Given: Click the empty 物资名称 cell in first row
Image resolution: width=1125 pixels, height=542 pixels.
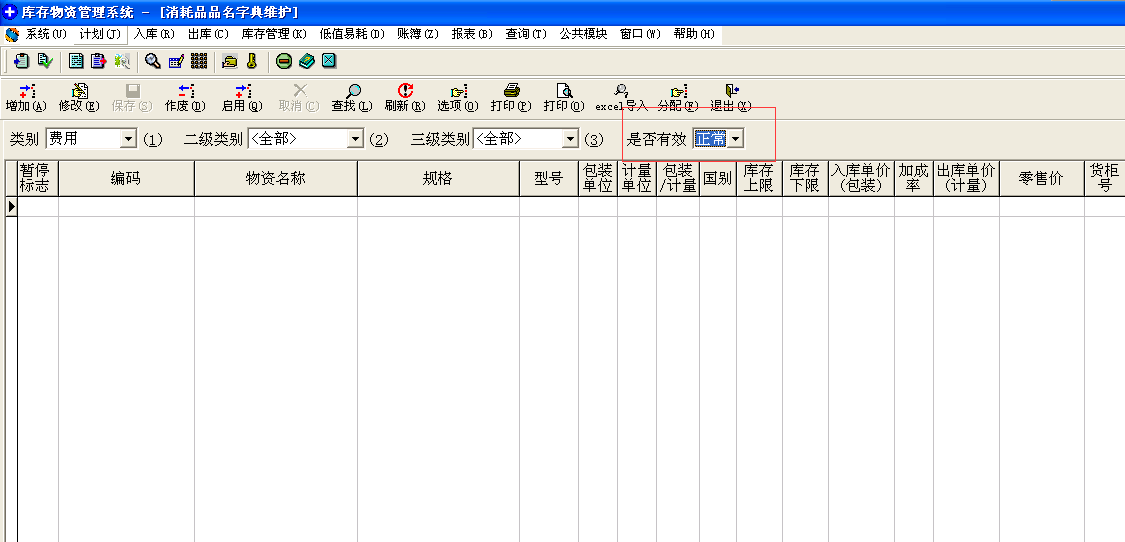Looking at the screenshot, I should pyautogui.click(x=276, y=207).
